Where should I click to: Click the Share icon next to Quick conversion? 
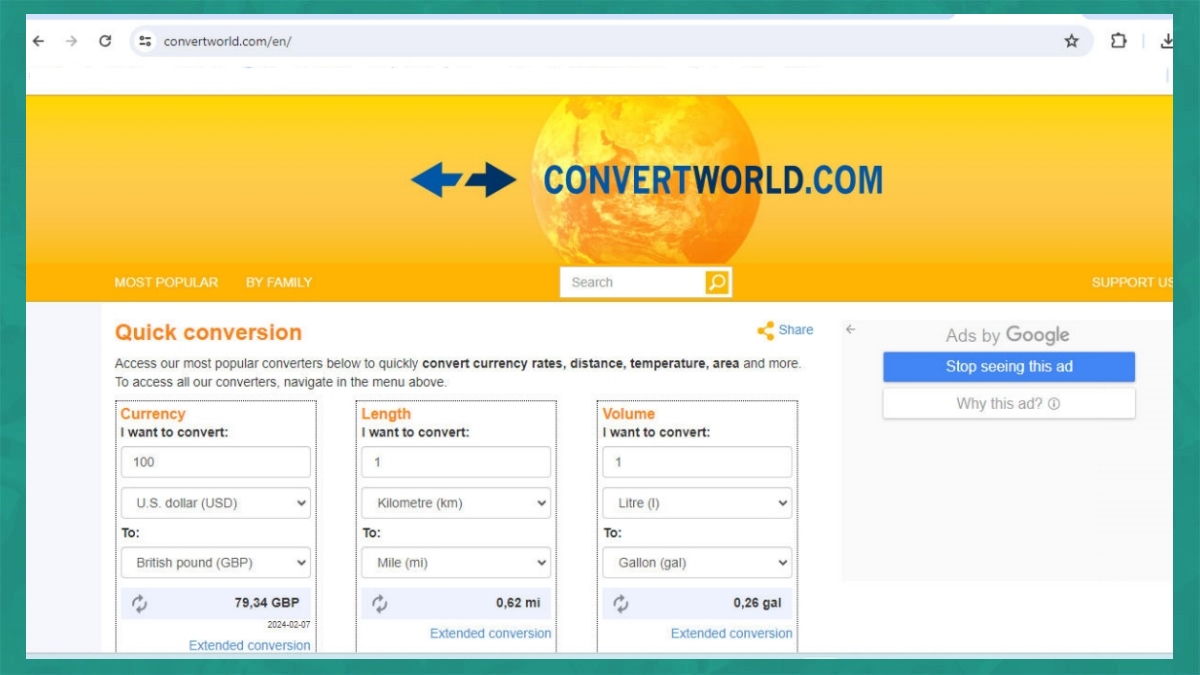(x=764, y=330)
